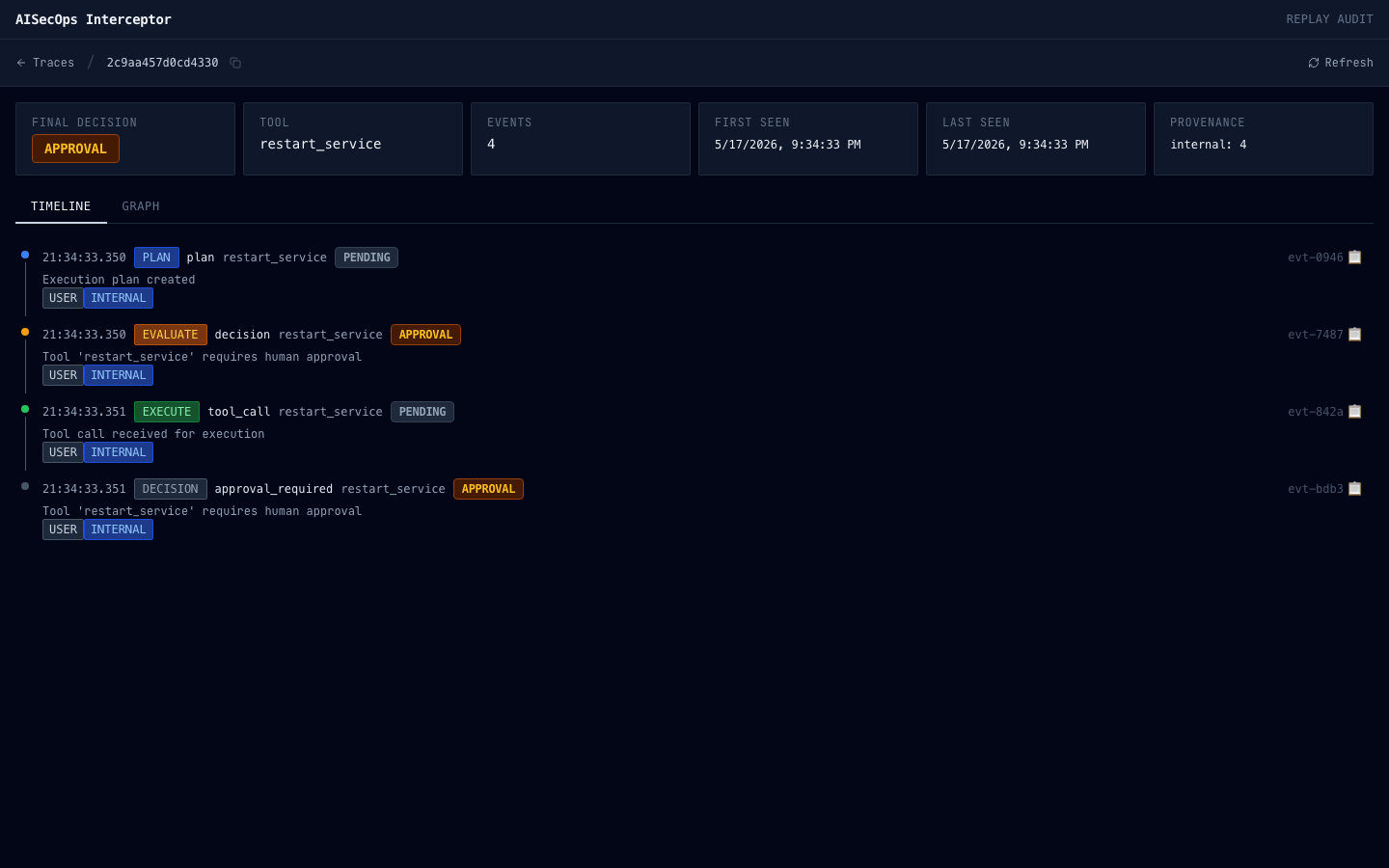
Task: Click the USER tag on the evt-bdb3 event
Action: (x=63, y=529)
